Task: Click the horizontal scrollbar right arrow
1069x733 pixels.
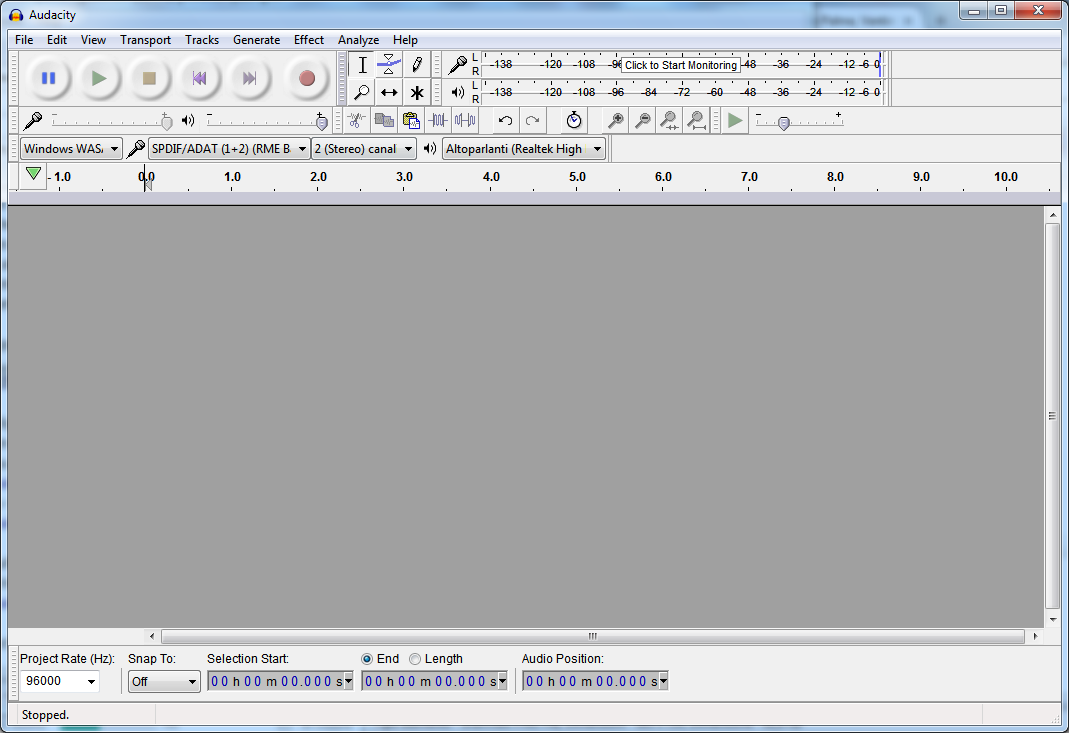Action: pos(1036,636)
